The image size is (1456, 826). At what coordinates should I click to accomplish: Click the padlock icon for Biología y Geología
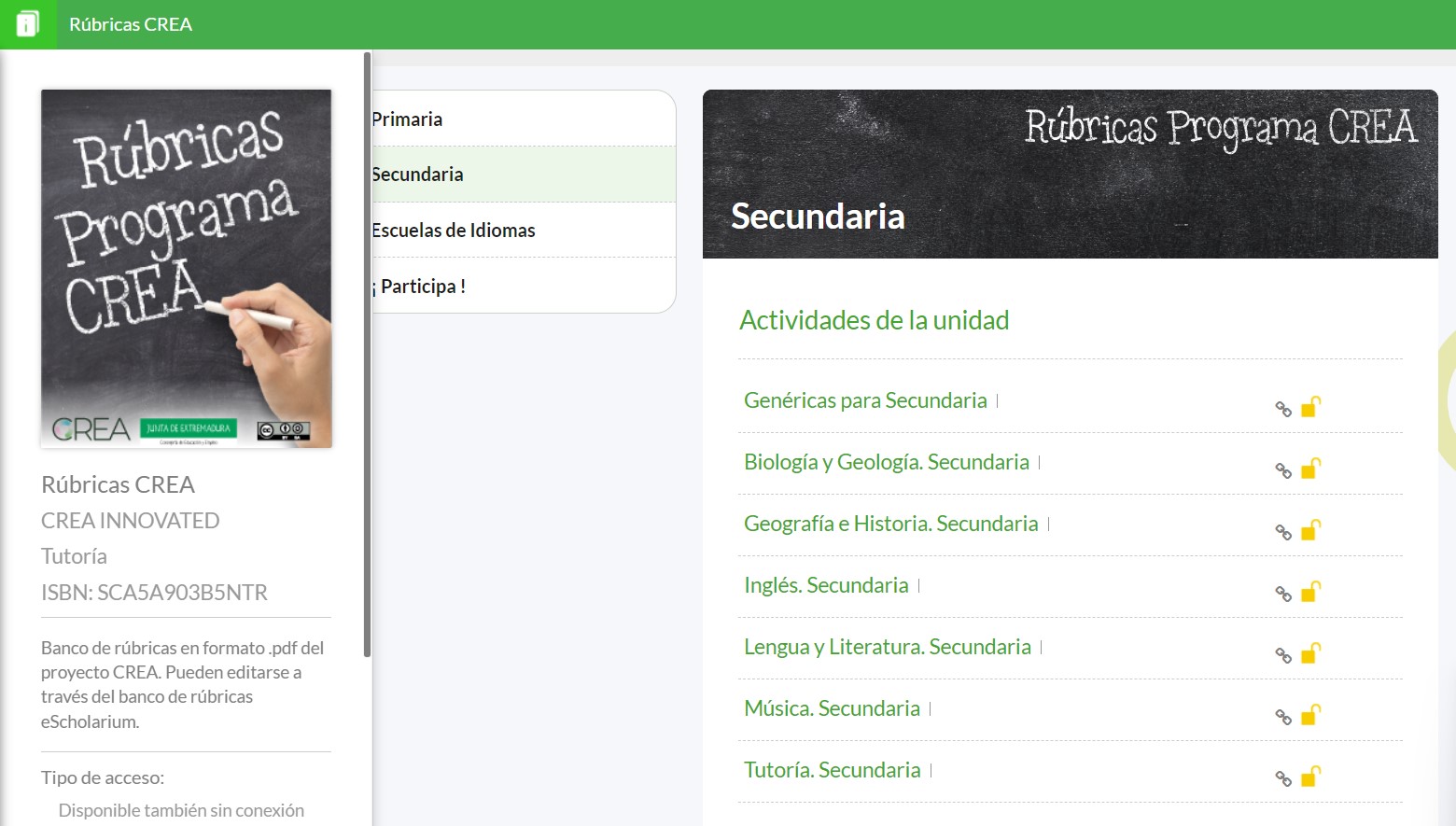pyautogui.click(x=1310, y=469)
